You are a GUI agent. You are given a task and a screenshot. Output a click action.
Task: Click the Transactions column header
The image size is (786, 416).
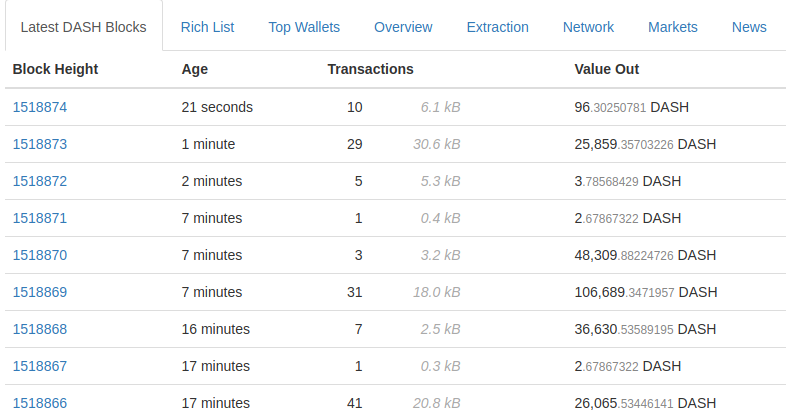(370, 69)
